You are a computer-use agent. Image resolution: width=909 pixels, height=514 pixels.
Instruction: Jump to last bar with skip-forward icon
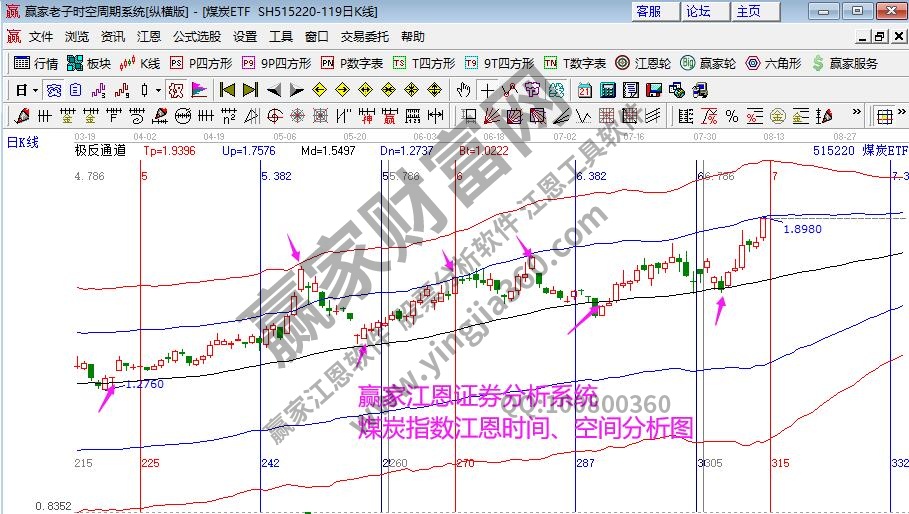tap(250, 90)
